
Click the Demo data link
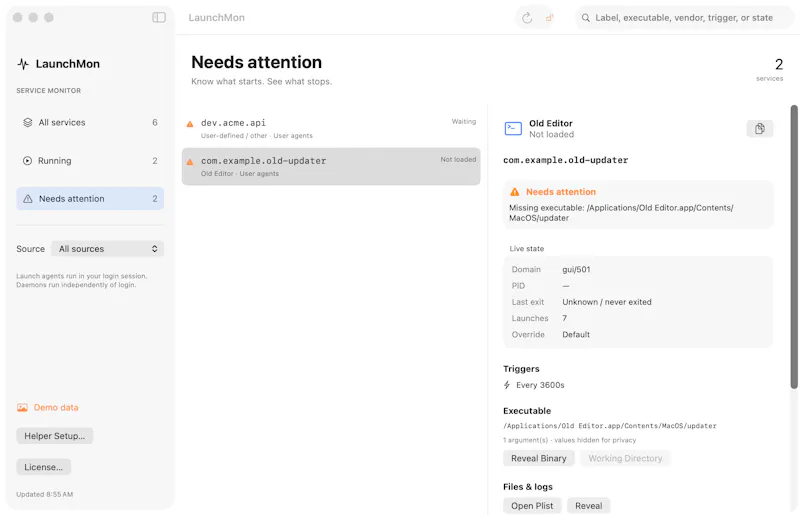(x=56, y=407)
